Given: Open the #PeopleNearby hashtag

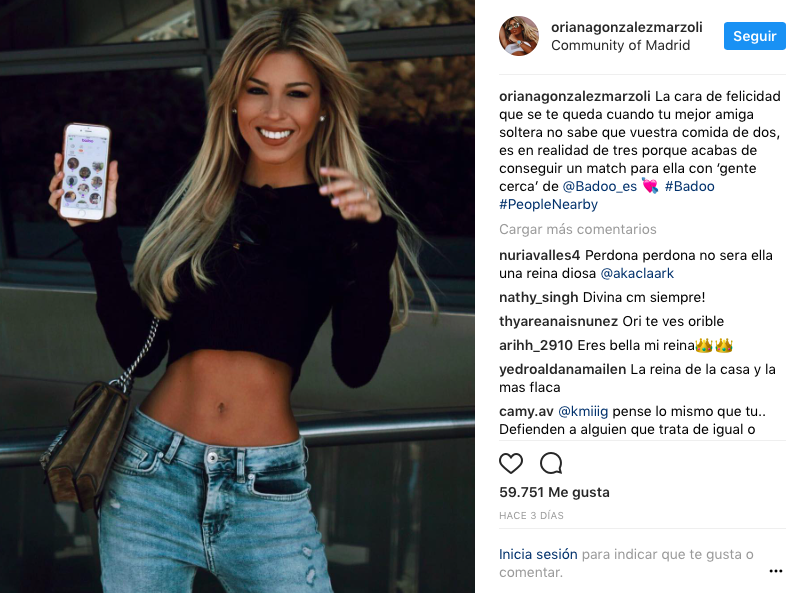Looking at the screenshot, I should (548, 204).
